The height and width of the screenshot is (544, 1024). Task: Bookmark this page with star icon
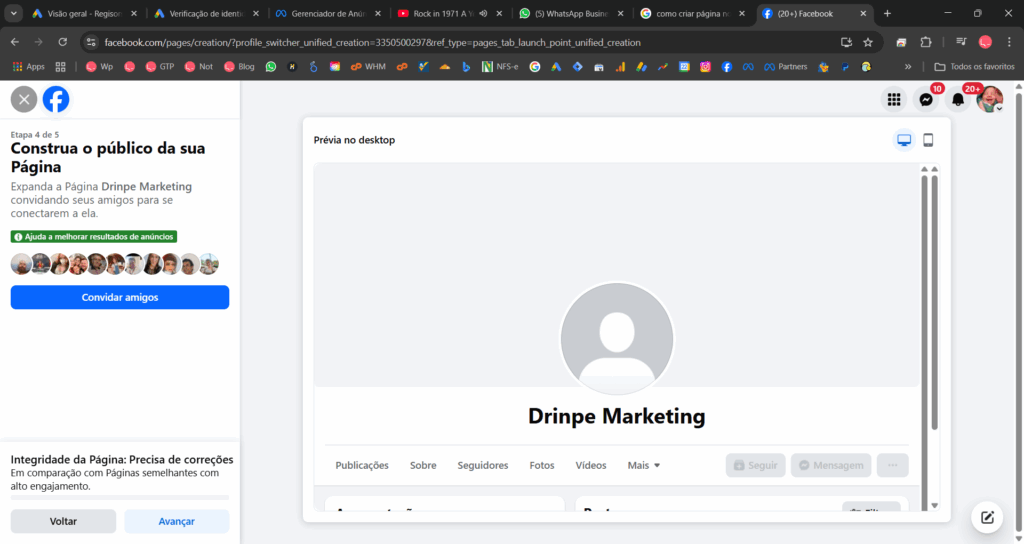pos(868,42)
